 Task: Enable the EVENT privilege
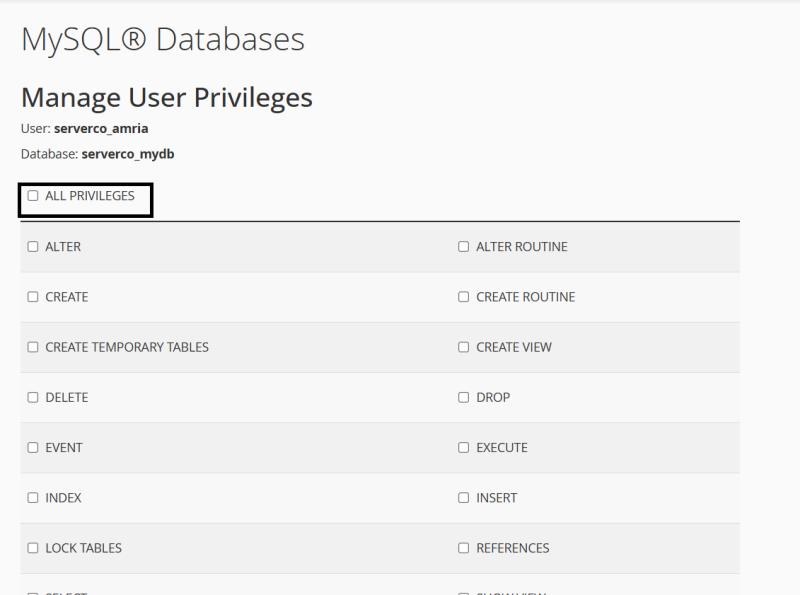pyautogui.click(x=33, y=448)
